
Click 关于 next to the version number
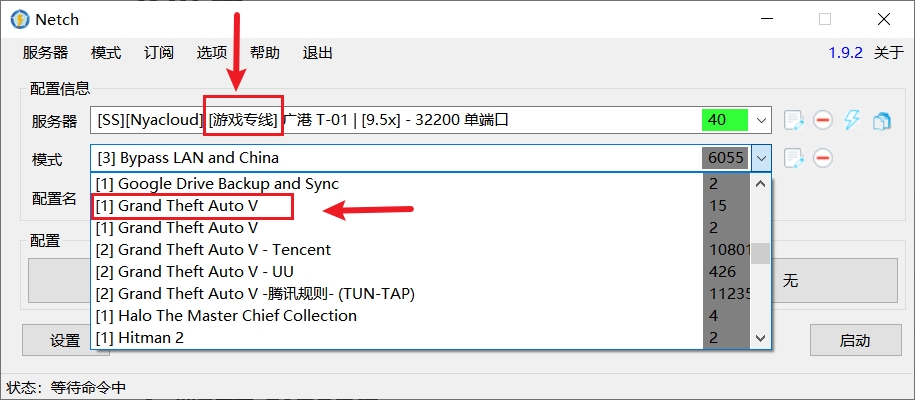pos(888,53)
